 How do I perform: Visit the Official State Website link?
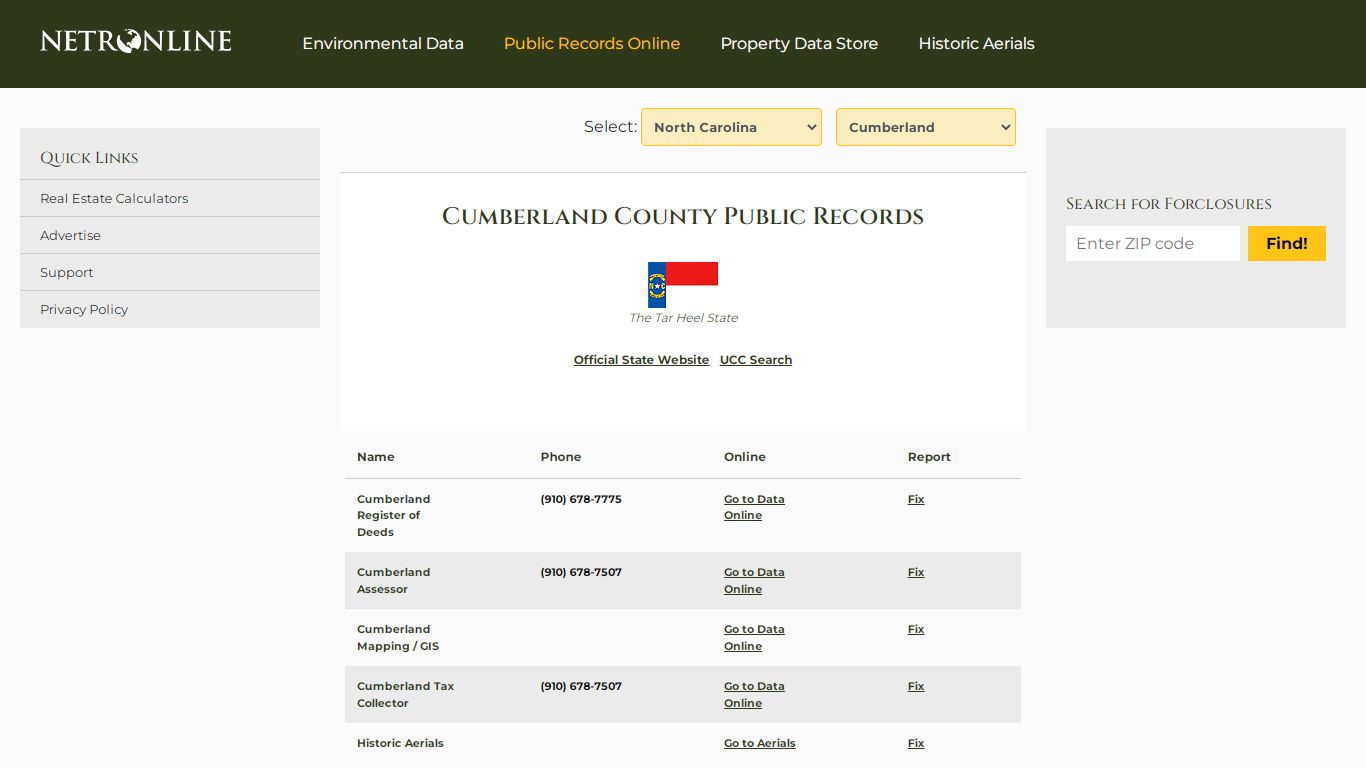(641, 360)
